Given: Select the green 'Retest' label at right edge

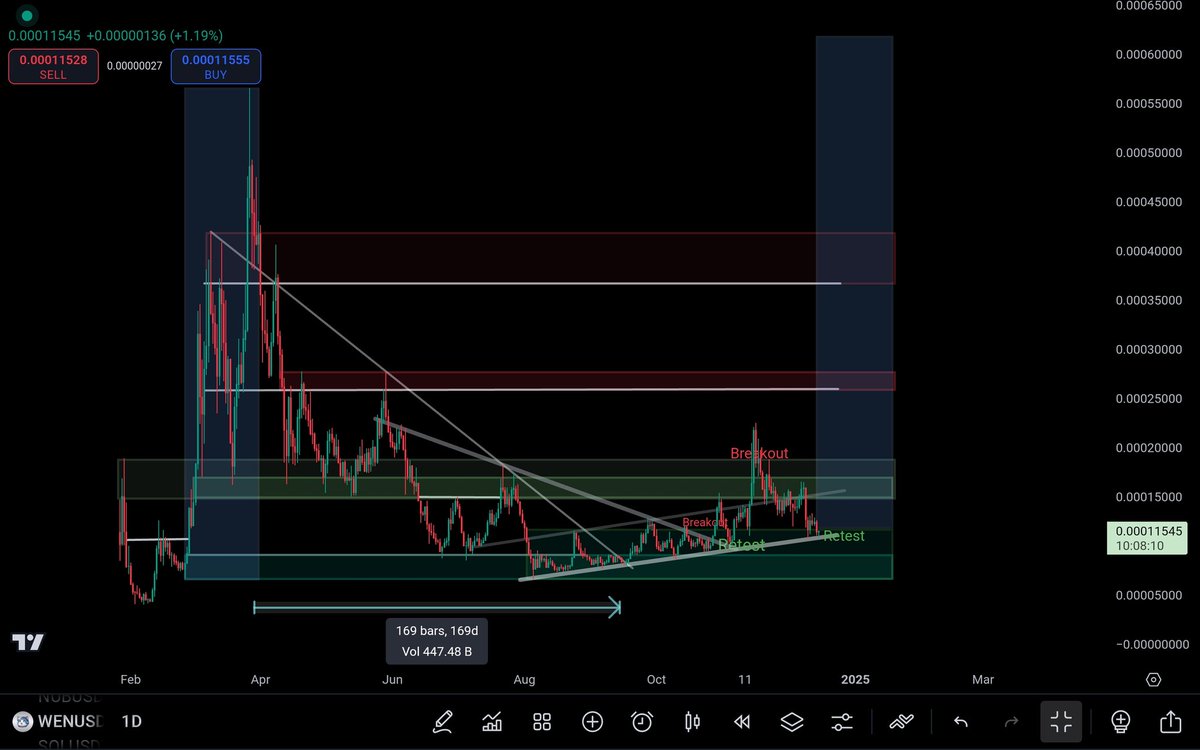Looking at the screenshot, I should tap(844, 536).
